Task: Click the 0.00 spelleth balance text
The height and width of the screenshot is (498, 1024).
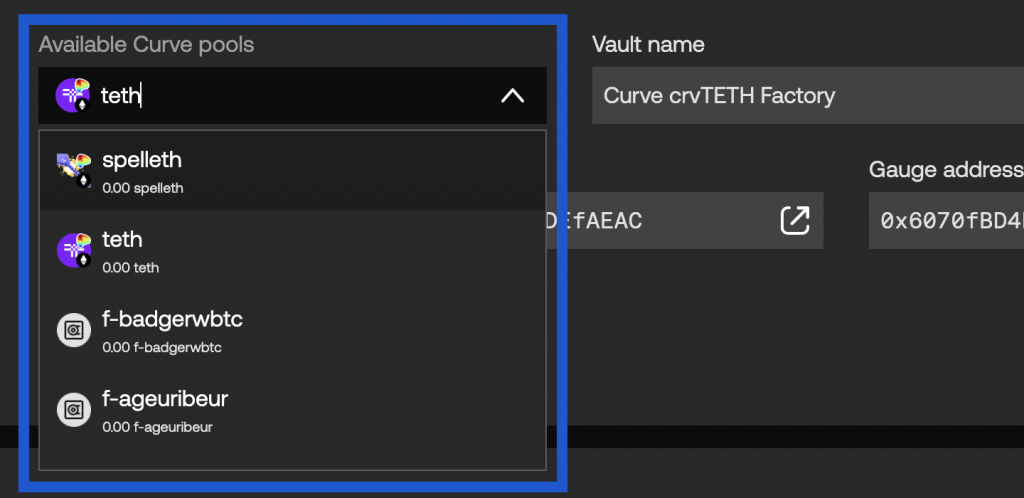Action: (143, 189)
